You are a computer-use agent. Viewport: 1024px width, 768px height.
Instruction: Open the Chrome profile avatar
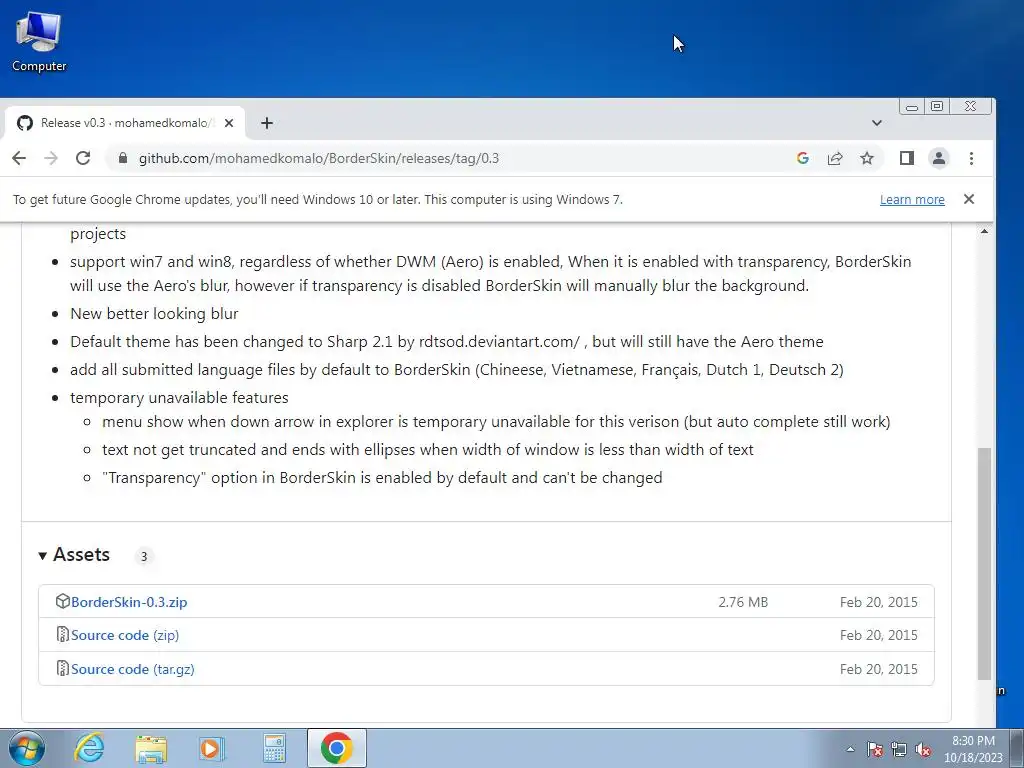tap(938, 158)
